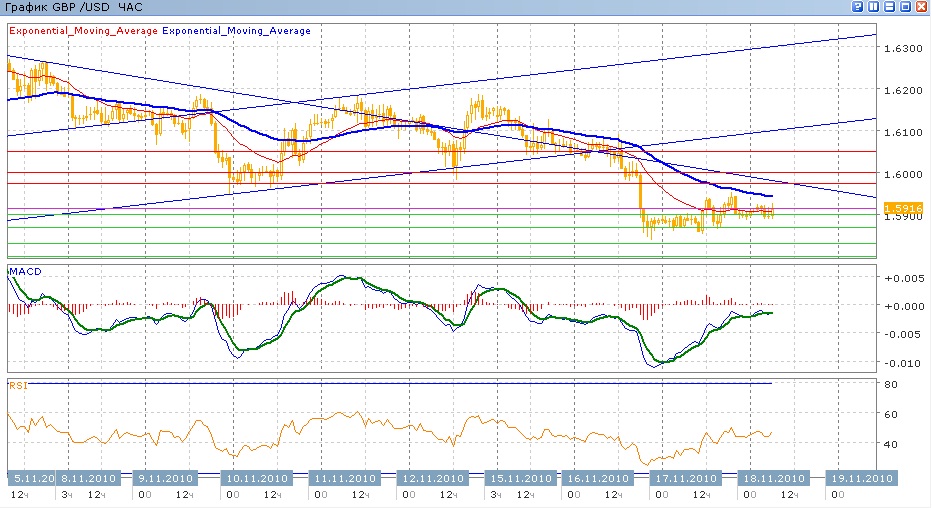Image resolution: width=932 pixels, height=508 pixels.
Task: Click the 19.11.2010 date marker
Action: coord(861,478)
